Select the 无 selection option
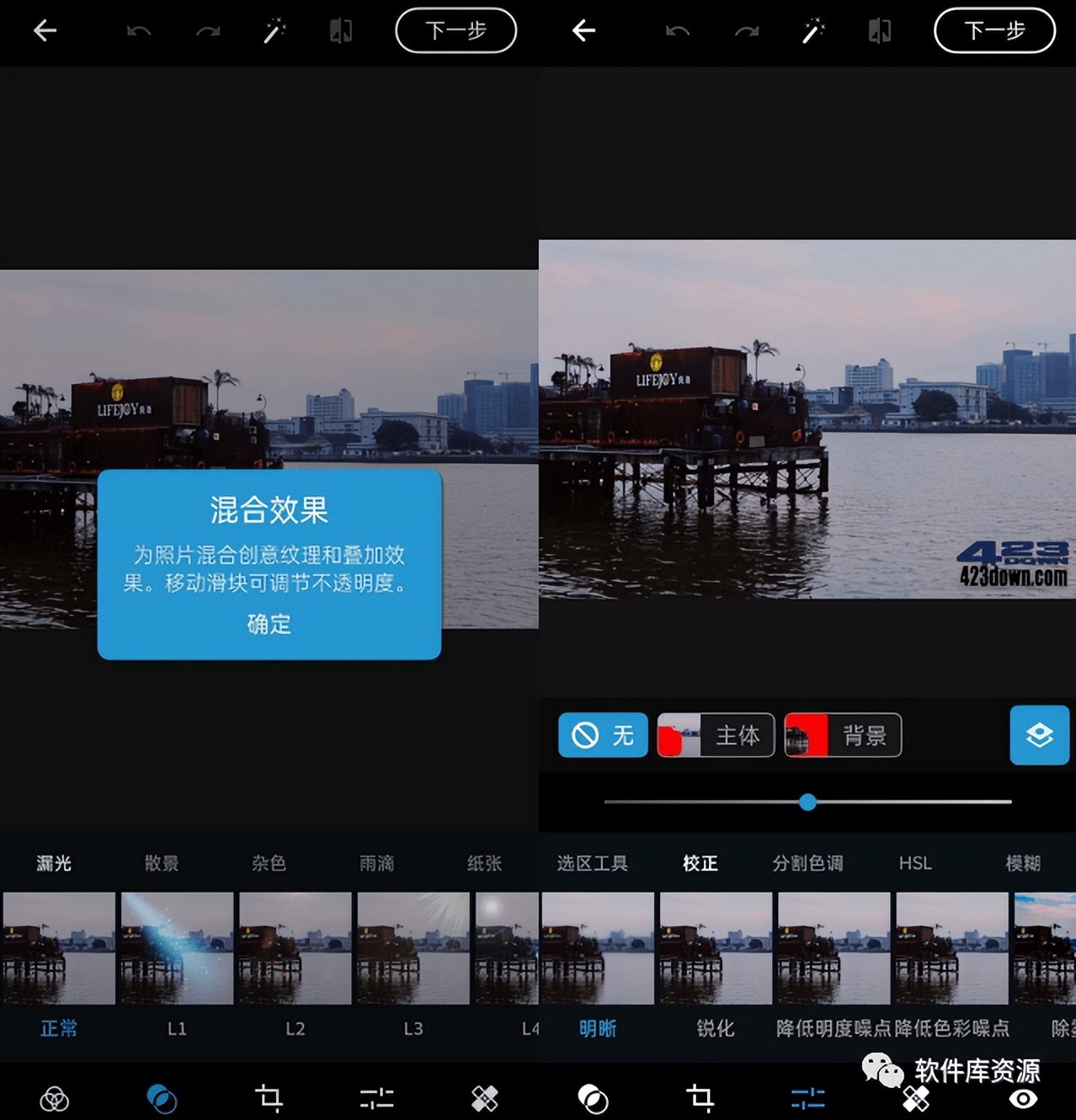 [x=603, y=735]
